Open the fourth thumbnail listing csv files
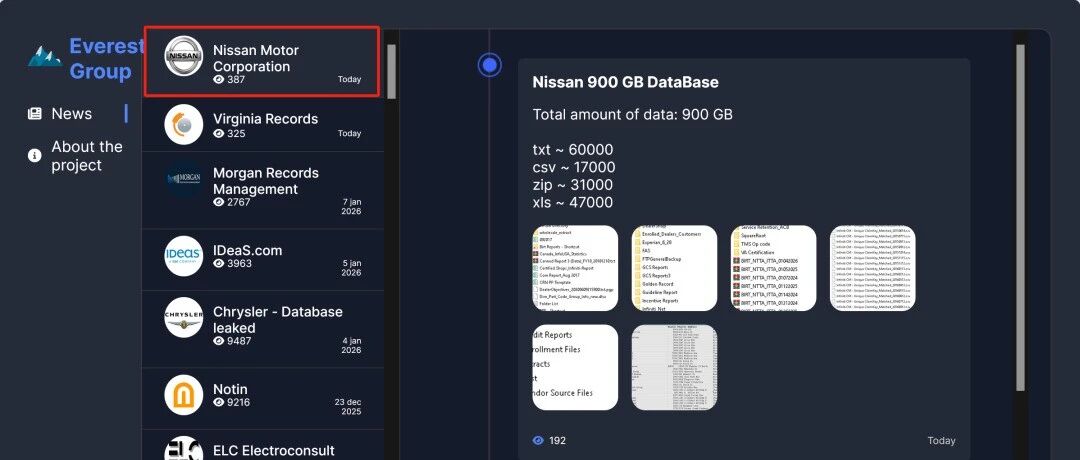 point(873,268)
